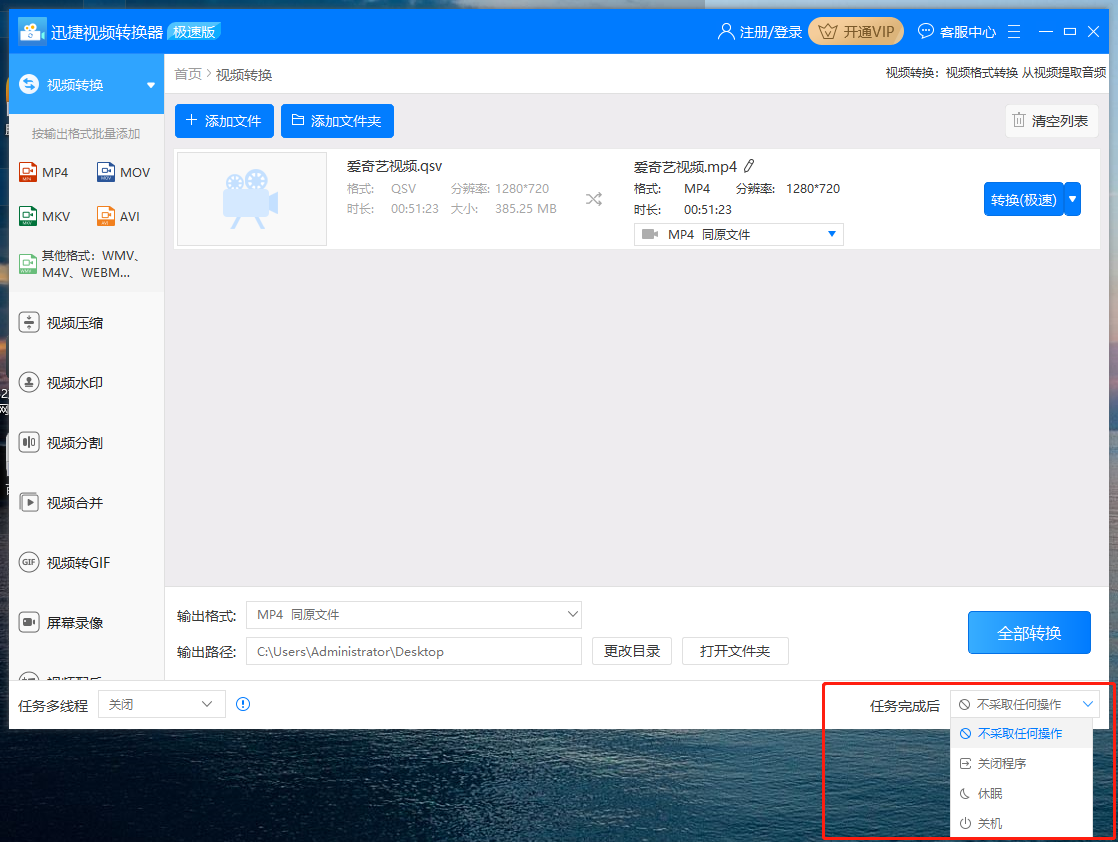
Task: Click the 视频分割 split icon
Action: 29,442
